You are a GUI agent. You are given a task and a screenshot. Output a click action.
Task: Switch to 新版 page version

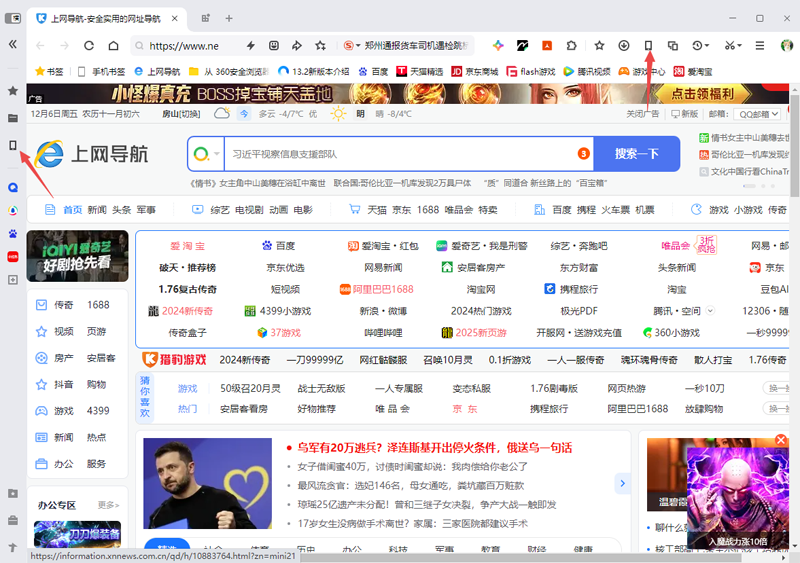(685, 114)
